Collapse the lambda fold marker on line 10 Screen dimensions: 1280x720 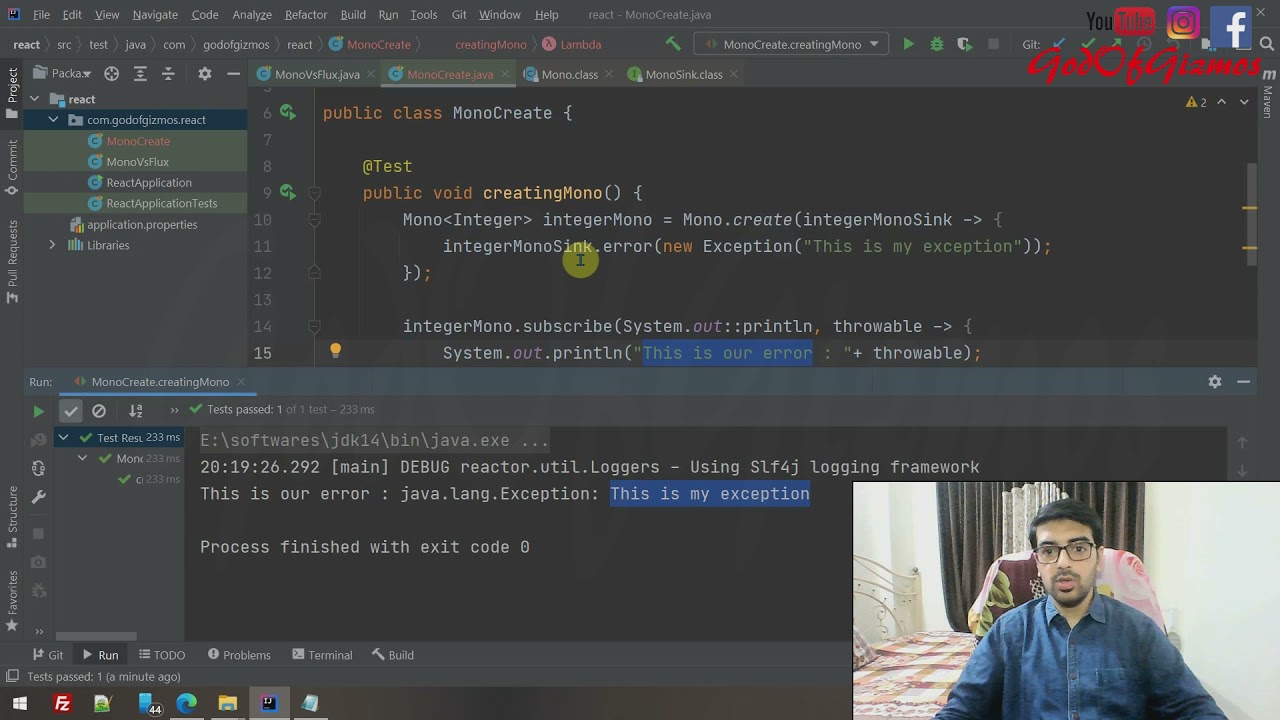[x=314, y=220]
